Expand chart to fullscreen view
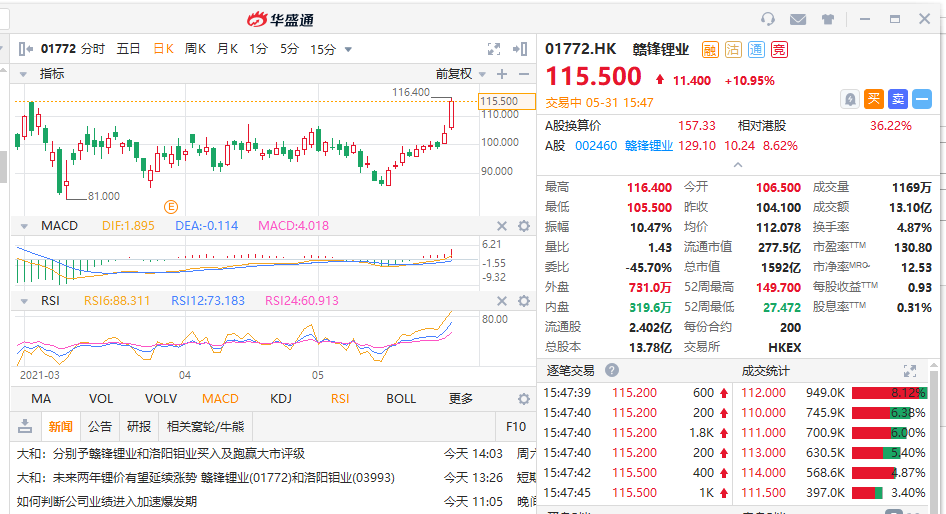The width and height of the screenshot is (946, 514). tap(494, 49)
